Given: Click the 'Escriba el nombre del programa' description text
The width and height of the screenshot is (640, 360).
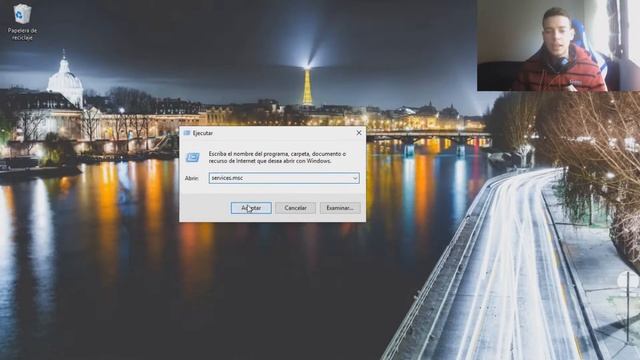Looking at the screenshot, I should pos(277,157).
